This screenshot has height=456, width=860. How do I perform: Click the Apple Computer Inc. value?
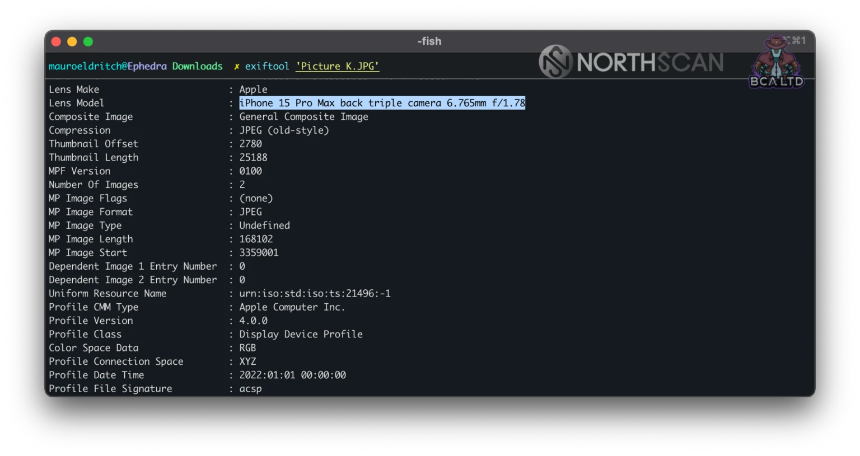(x=292, y=307)
